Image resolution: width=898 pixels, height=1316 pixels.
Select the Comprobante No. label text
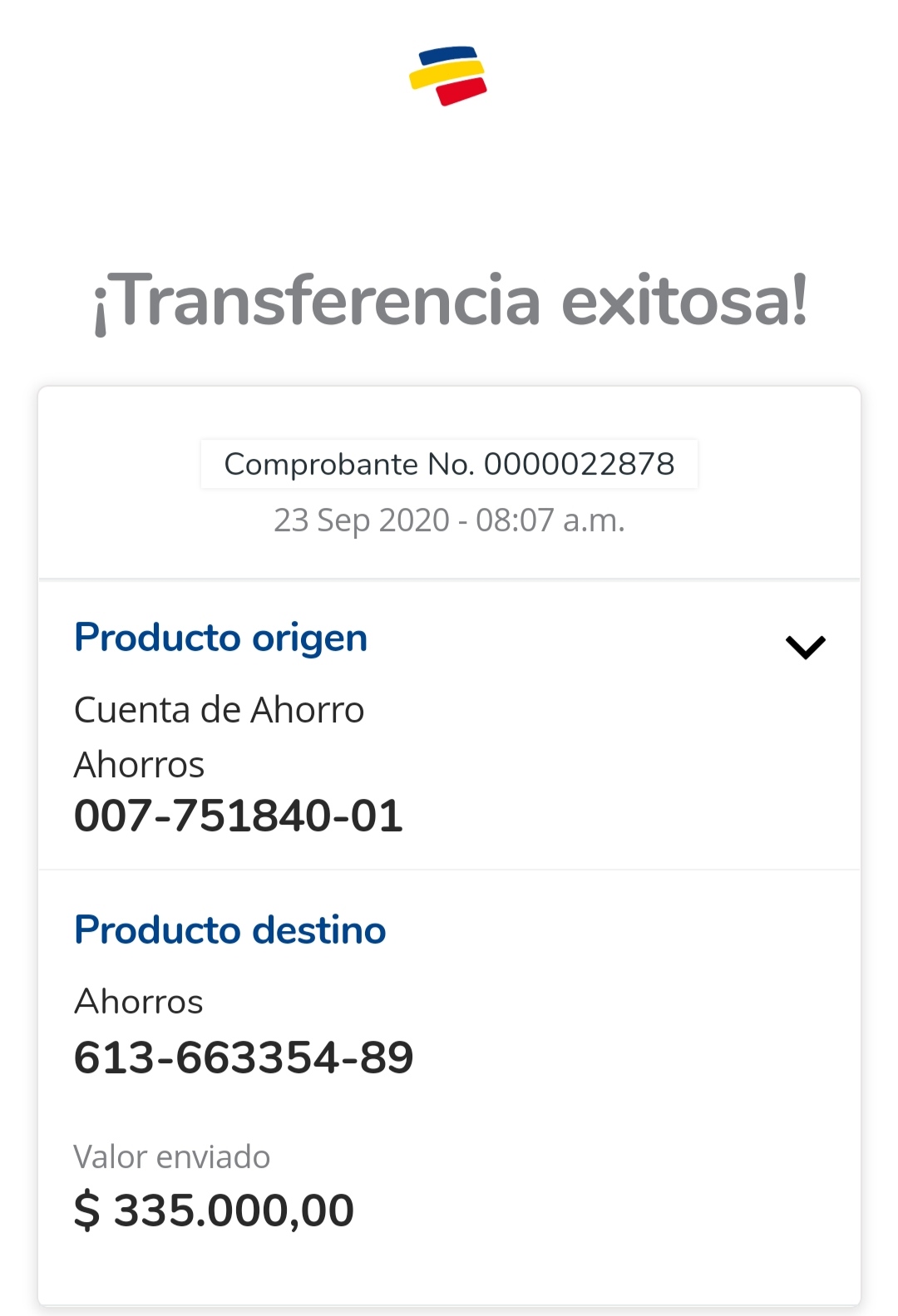coord(349,464)
